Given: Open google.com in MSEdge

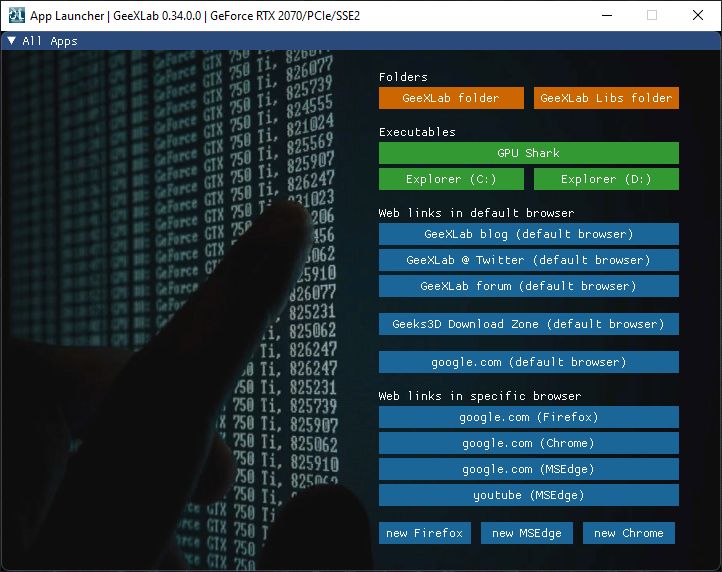Looking at the screenshot, I should [x=528, y=469].
